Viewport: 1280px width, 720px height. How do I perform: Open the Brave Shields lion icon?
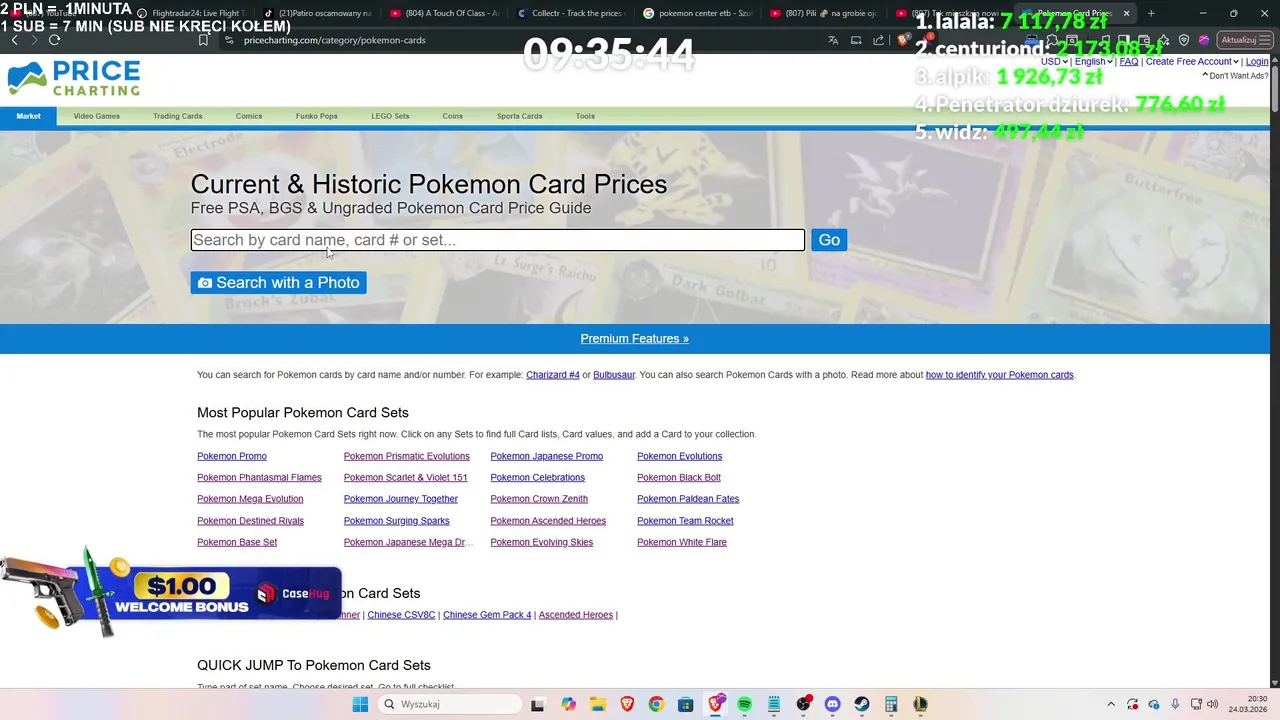[903, 40]
